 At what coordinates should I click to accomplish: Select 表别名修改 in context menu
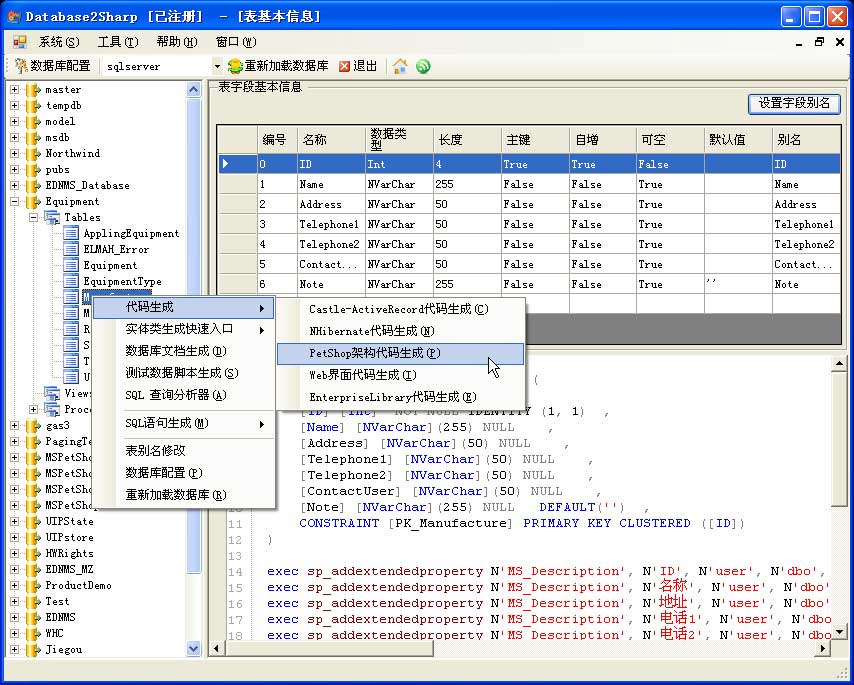coord(184,451)
